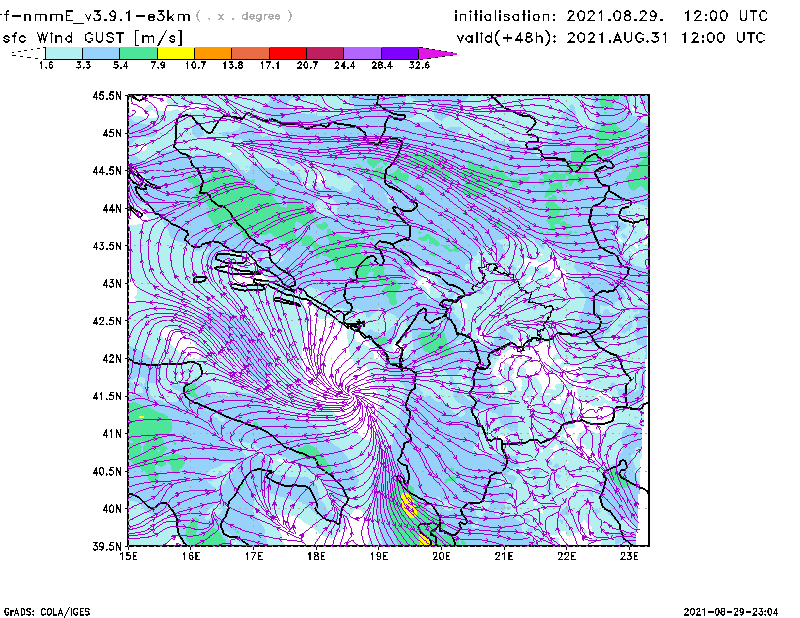800x618 pixels.
Task: Click the 16E longitude label
Action: [191, 556]
